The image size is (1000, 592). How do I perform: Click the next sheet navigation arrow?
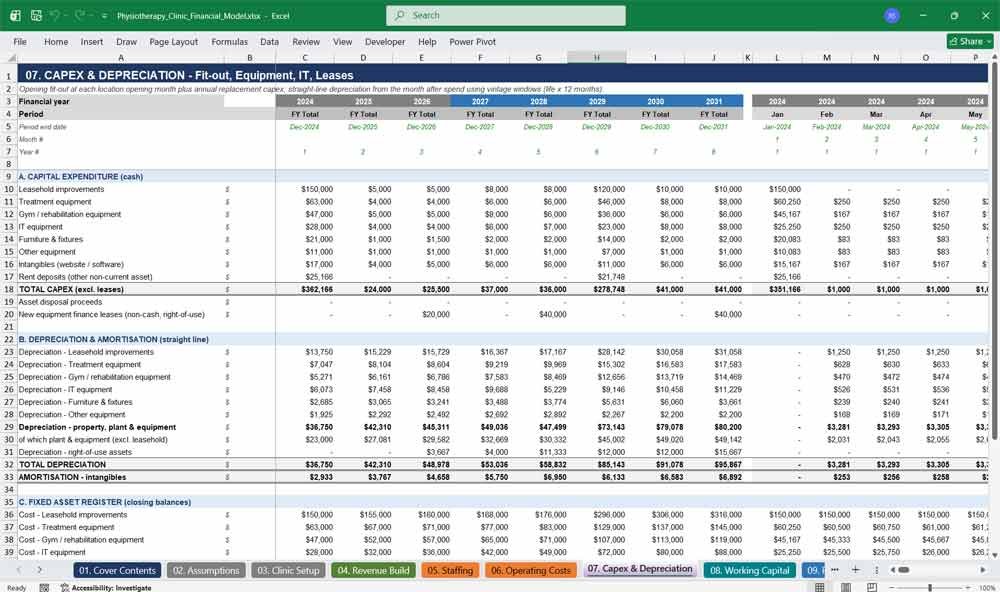coord(40,570)
